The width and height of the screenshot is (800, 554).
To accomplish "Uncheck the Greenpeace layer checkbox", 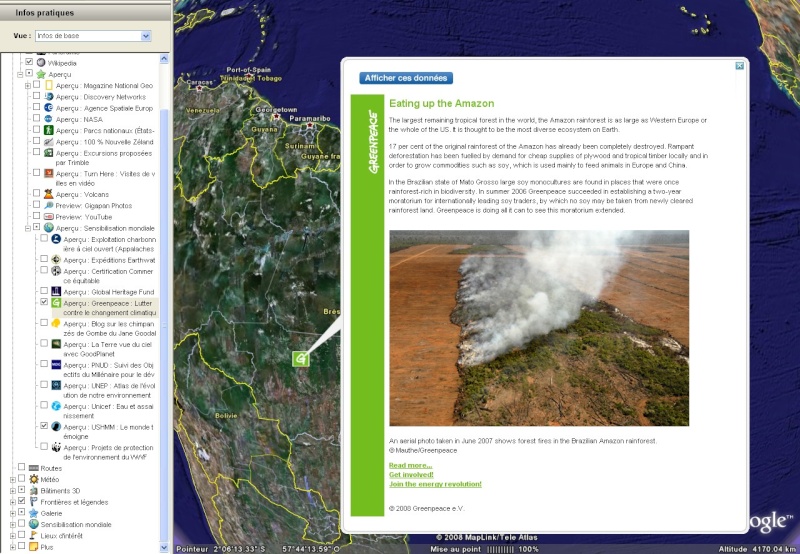I will coord(44,301).
